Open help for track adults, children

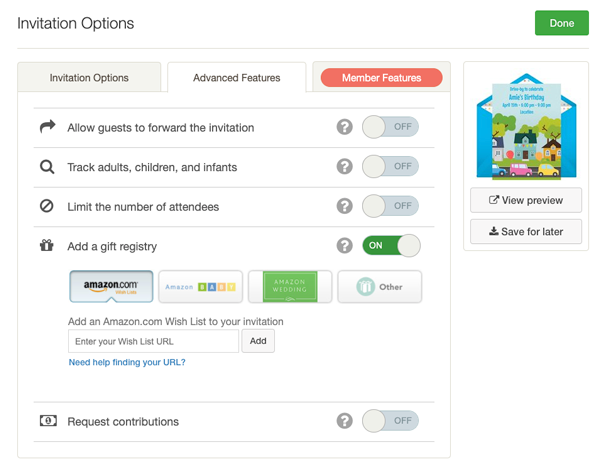[344, 167]
